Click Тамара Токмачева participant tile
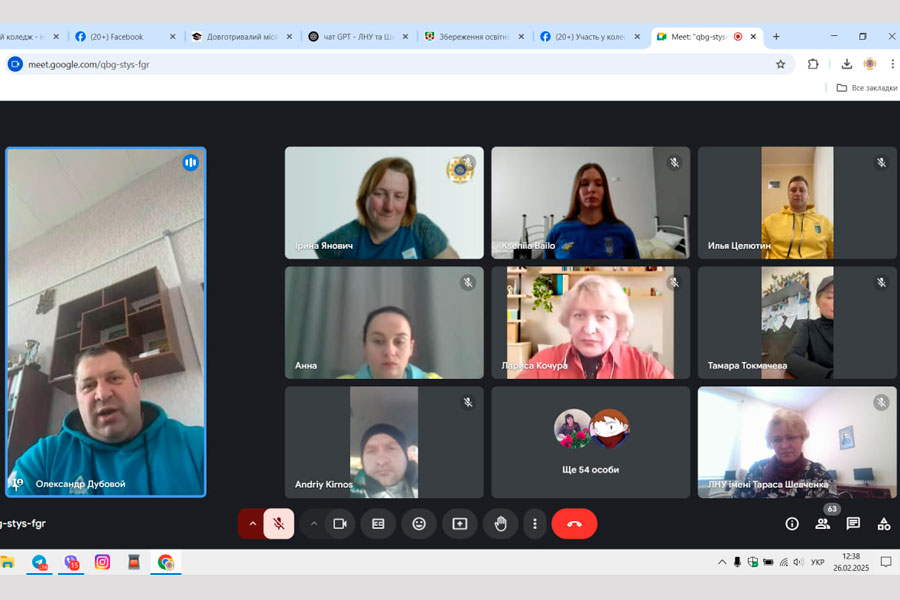Viewport: 900px width, 600px height. coord(797,323)
